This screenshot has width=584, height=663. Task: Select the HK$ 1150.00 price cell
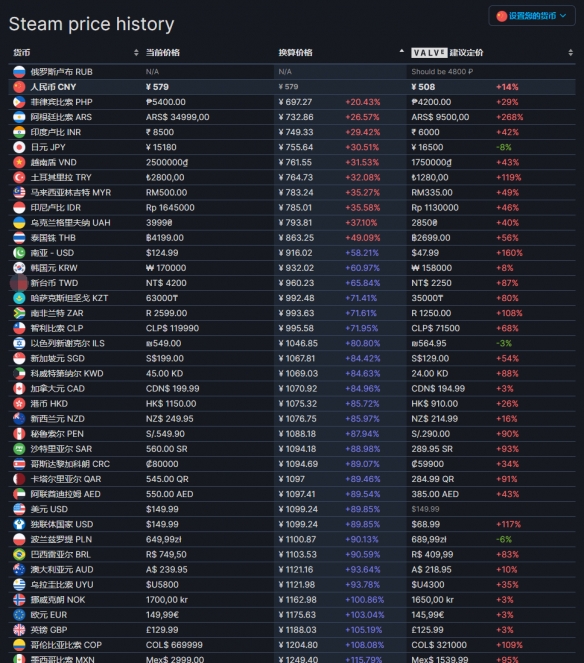coord(171,403)
